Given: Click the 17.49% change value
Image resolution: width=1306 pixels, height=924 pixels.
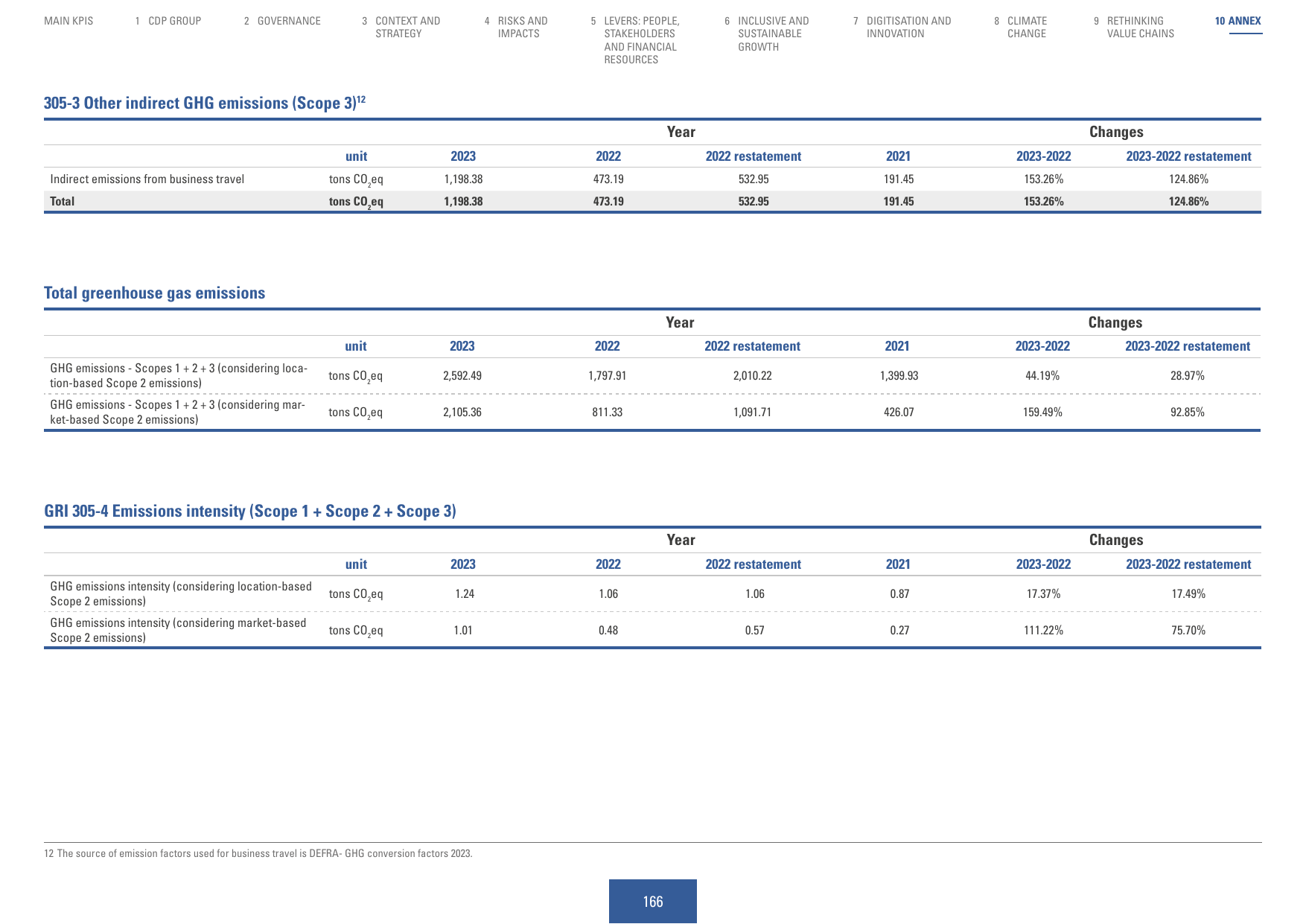Looking at the screenshot, I should 1189,593.
